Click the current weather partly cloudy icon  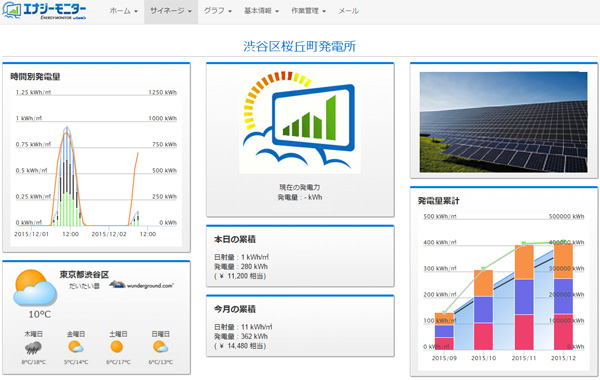(x=34, y=287)
